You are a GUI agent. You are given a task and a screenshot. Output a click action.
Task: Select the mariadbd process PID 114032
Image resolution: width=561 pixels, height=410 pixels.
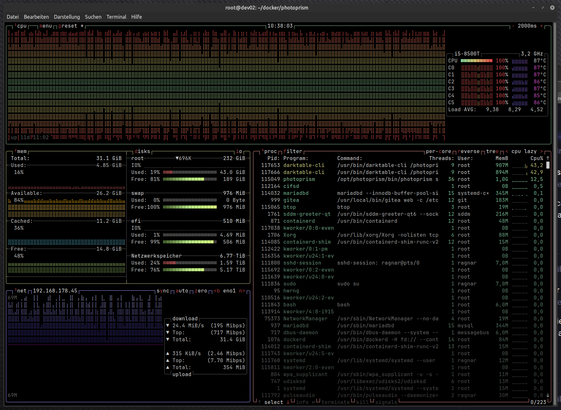(x=402, y=193)
